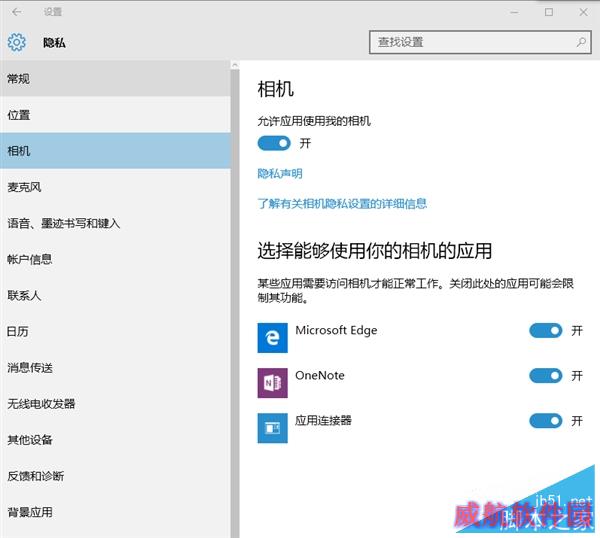Open the 帐户信息 section
The width and height of the screenshot is (600, 538).
[x=115, y=259]
